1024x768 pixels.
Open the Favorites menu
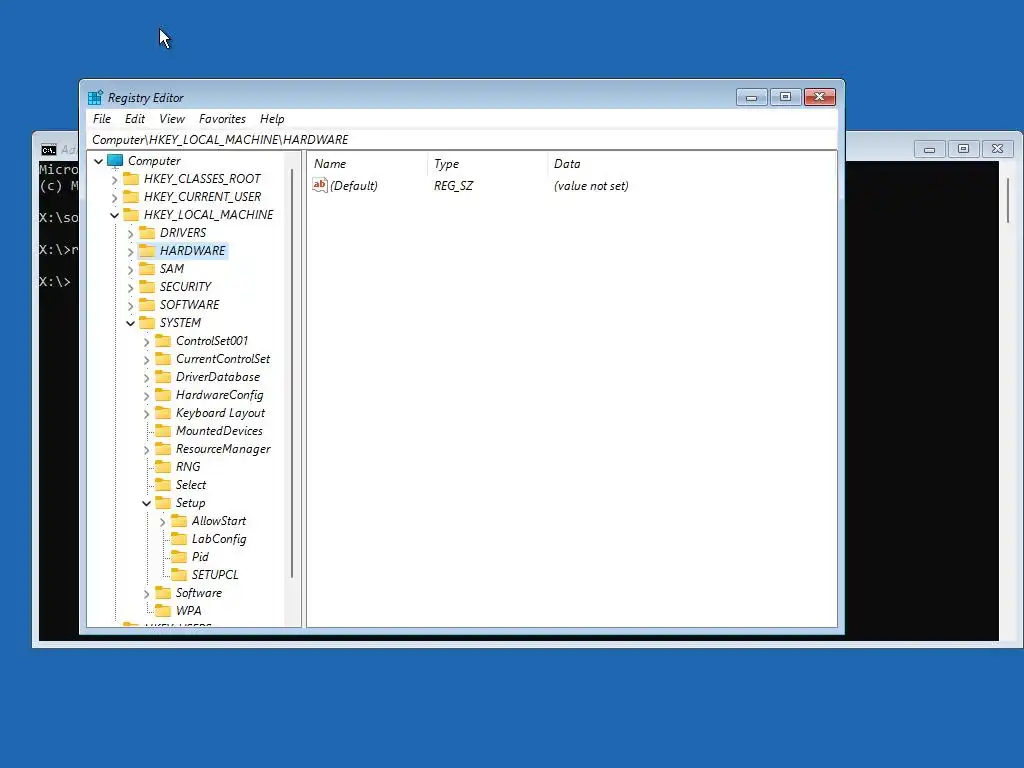pyautogui.click(x=222, y=119)
